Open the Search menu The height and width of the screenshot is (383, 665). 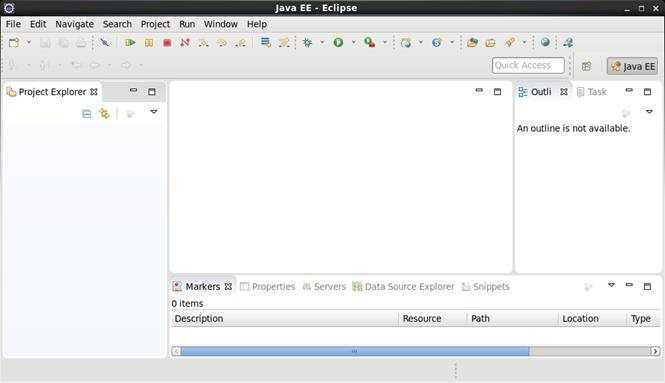(x=117, y=24)
